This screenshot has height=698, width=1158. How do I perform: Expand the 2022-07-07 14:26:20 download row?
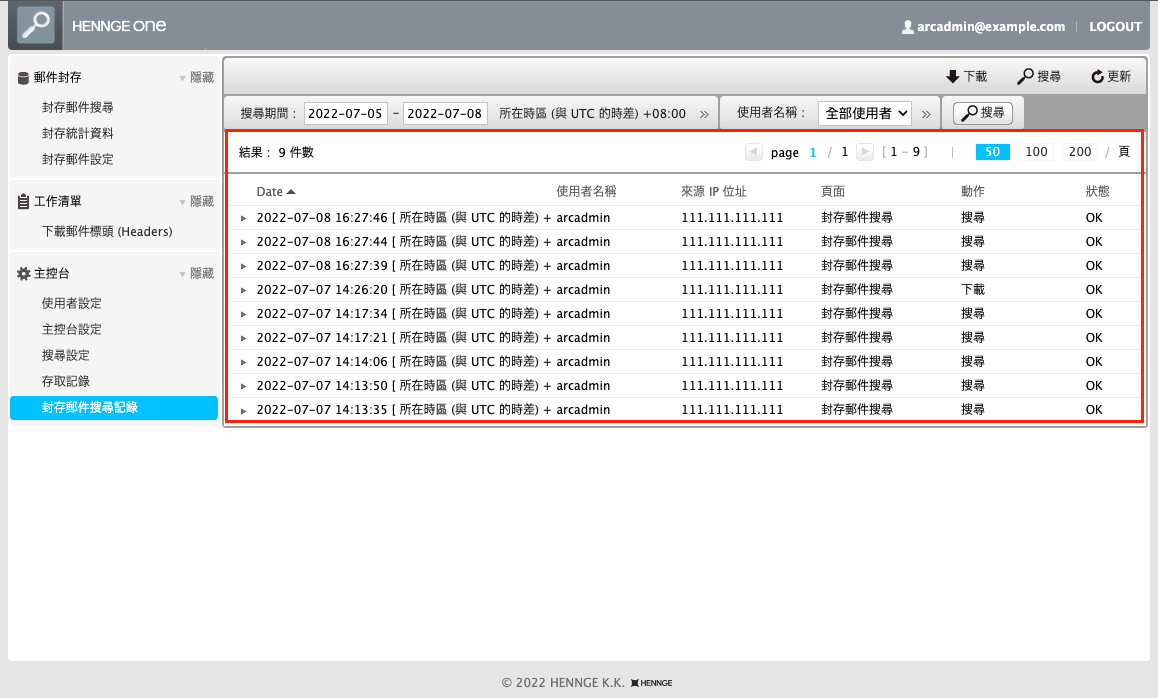tap(243, 290)
